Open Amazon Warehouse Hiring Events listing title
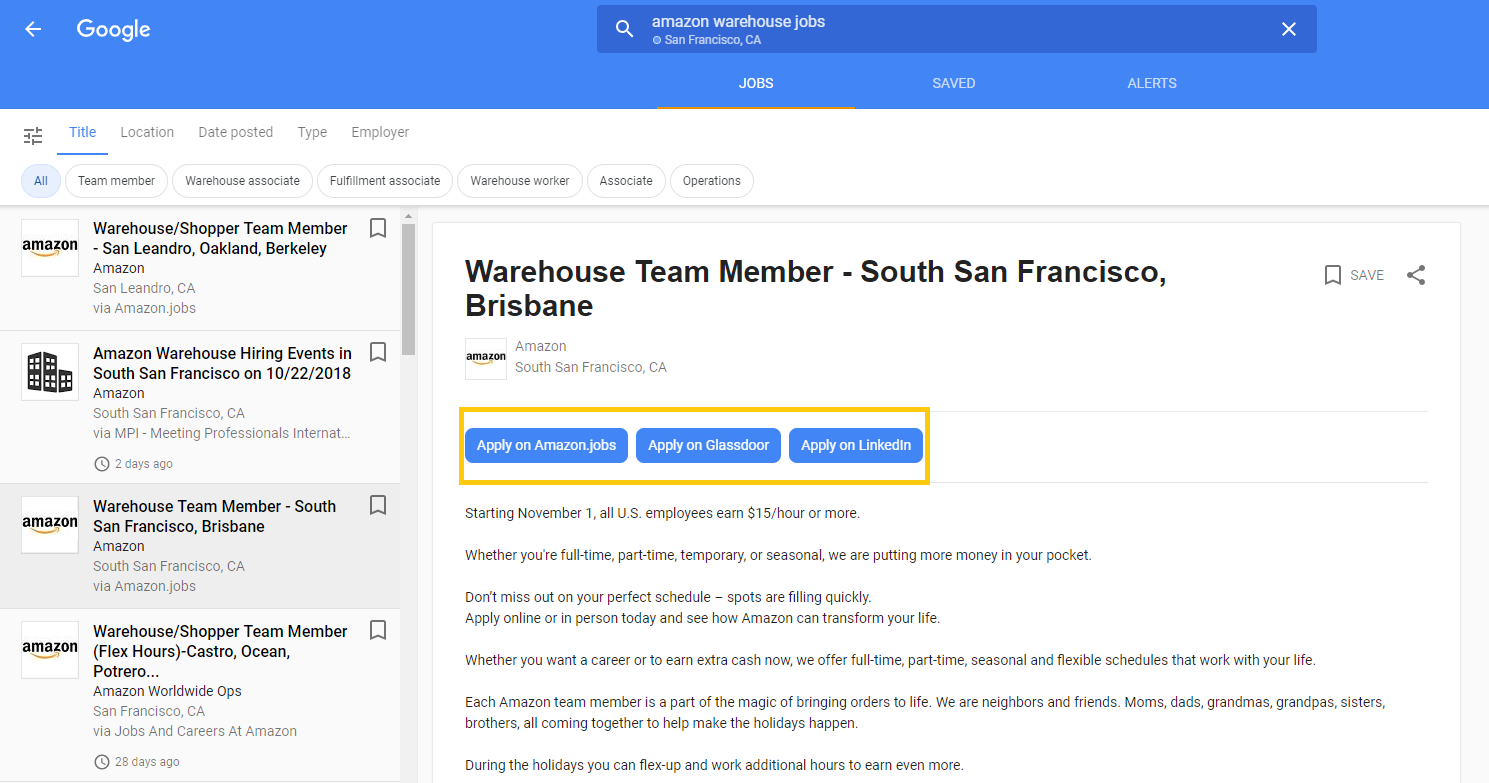 pyautogui.click(x=222, y=363)
